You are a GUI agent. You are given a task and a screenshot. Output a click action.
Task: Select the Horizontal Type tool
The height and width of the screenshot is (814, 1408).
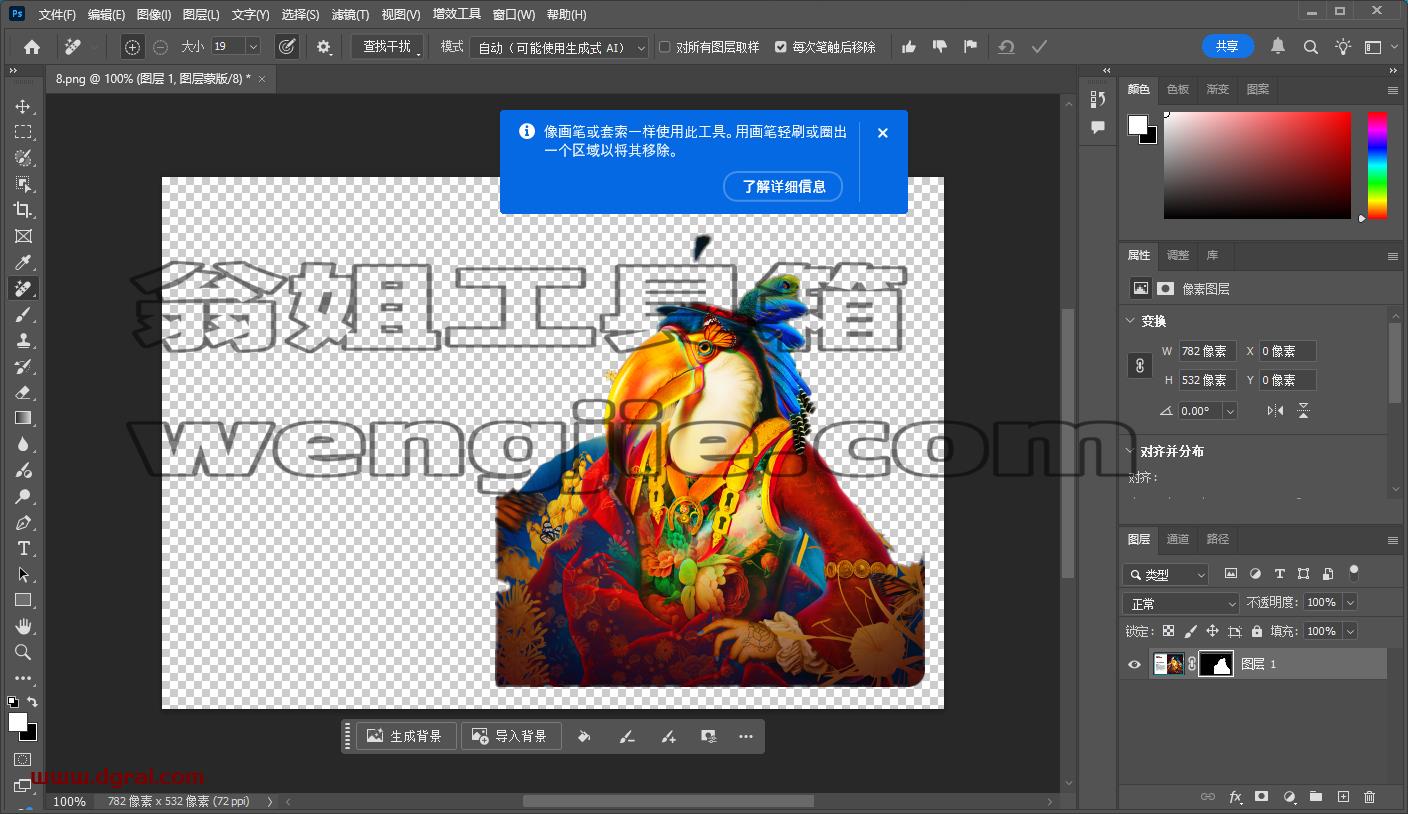(x=22, y=548)
